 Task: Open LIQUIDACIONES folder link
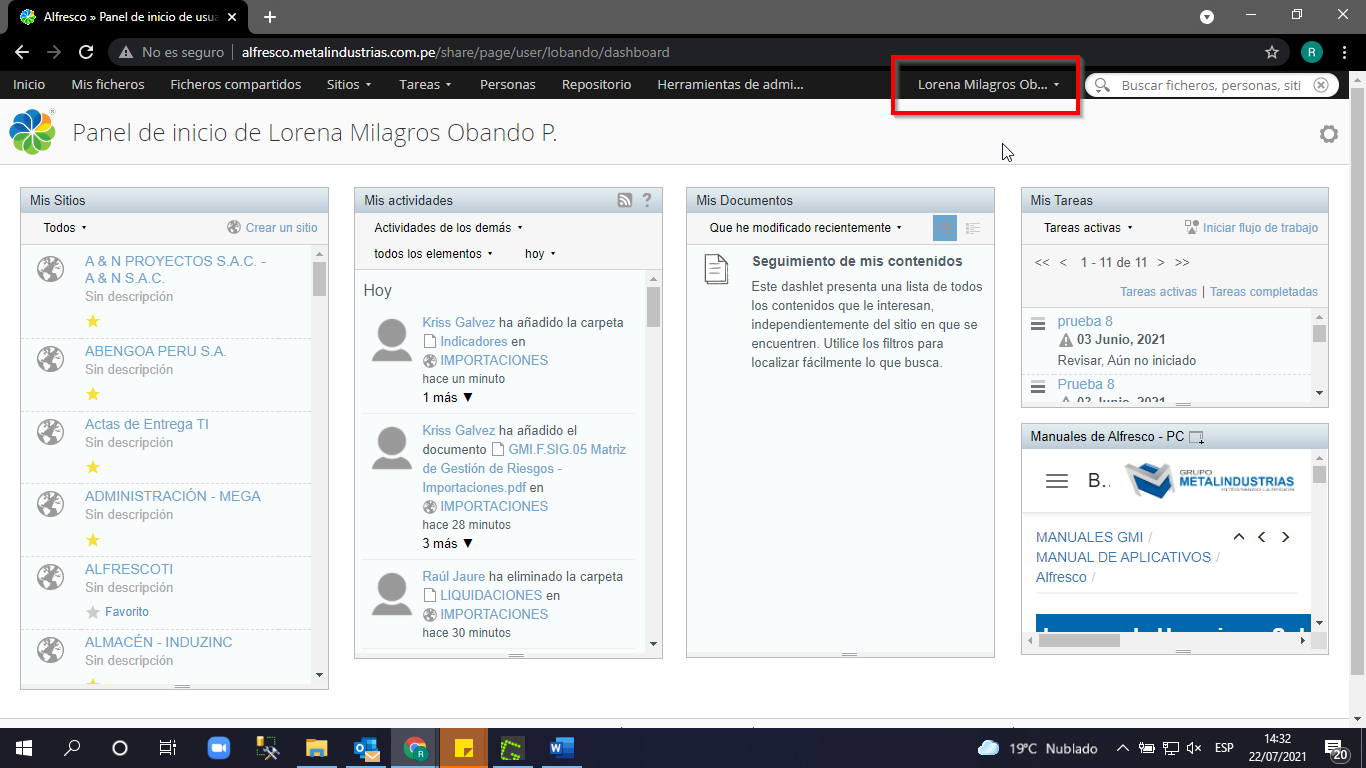click(x=491, y=595)
